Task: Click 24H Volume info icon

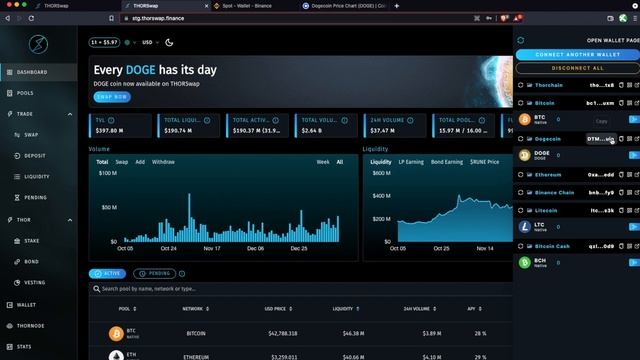Action: (410, 120)
